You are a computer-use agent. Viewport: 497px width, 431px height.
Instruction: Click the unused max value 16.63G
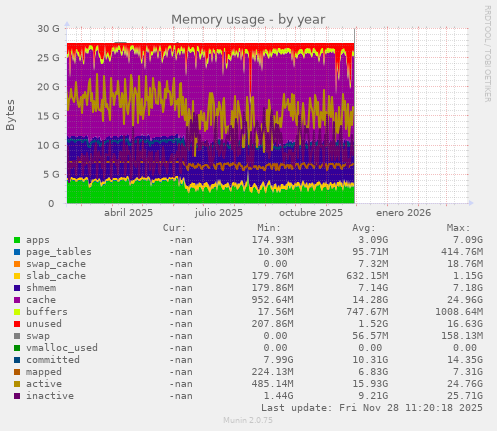tap(465, 324)
